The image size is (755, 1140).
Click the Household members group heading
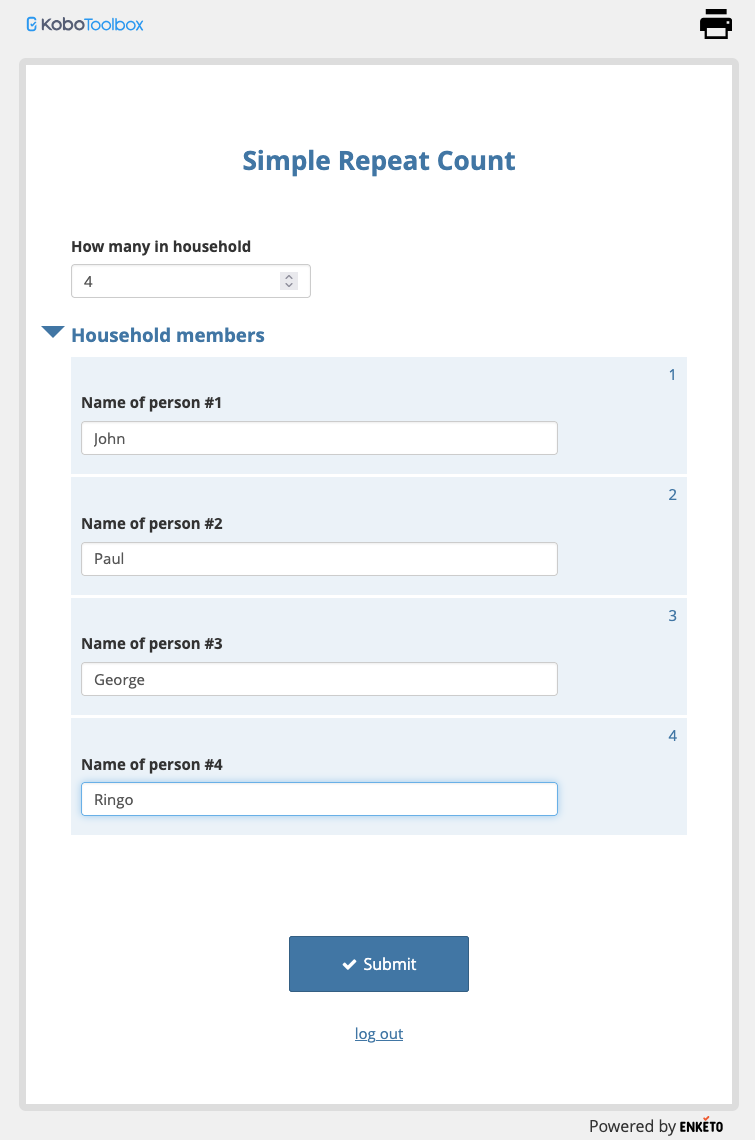(x=168, y=335)
